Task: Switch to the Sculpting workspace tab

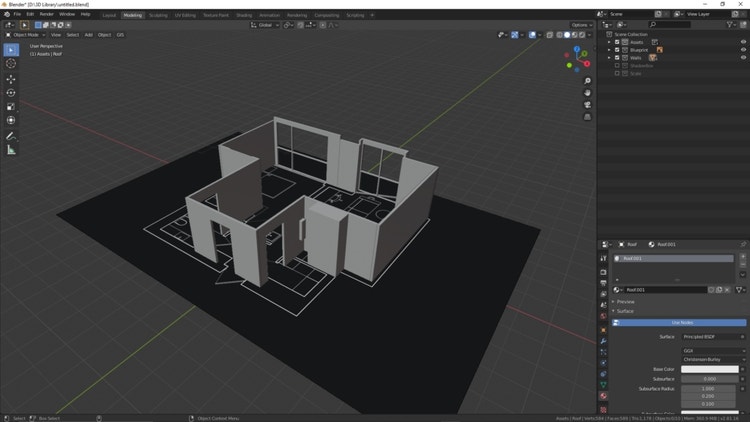Action: (158, 15)
